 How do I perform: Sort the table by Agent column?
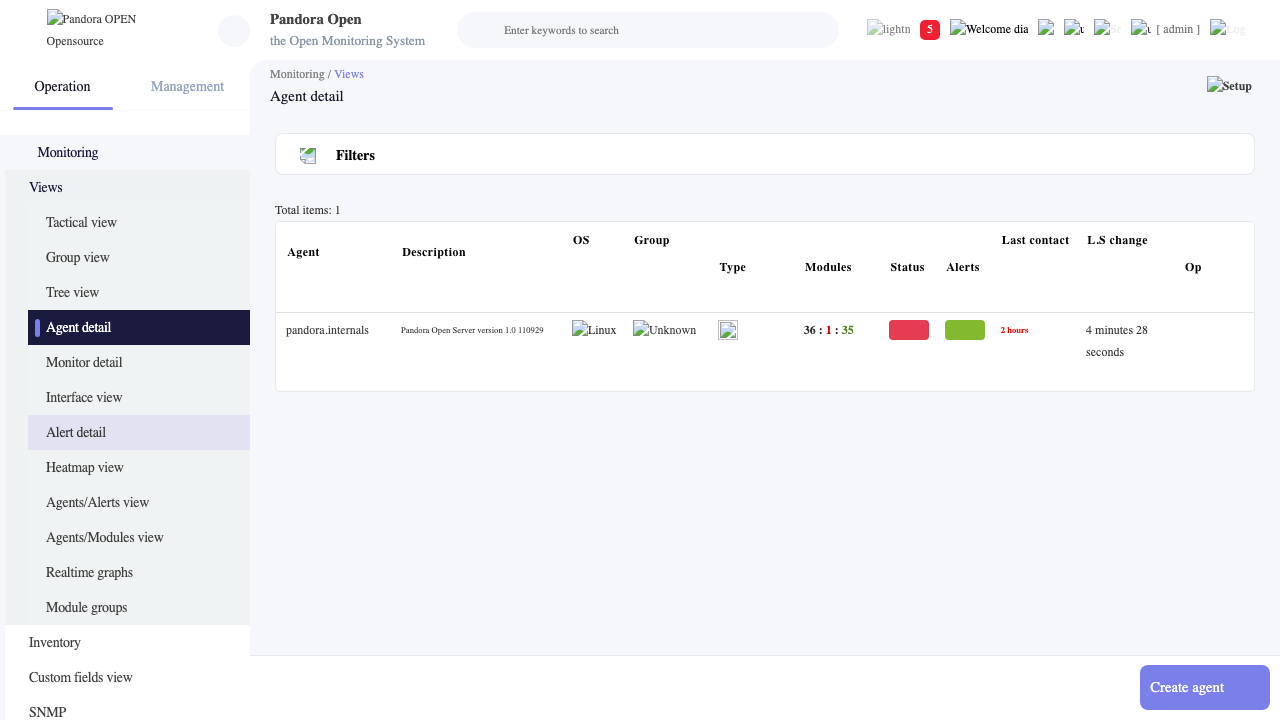303,252
